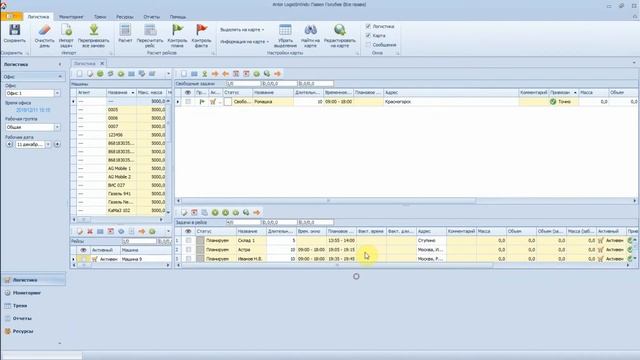This screenshot has height=360, width=640.
Task: Close the Логистика document tab
Action: [x=102, y=63]
